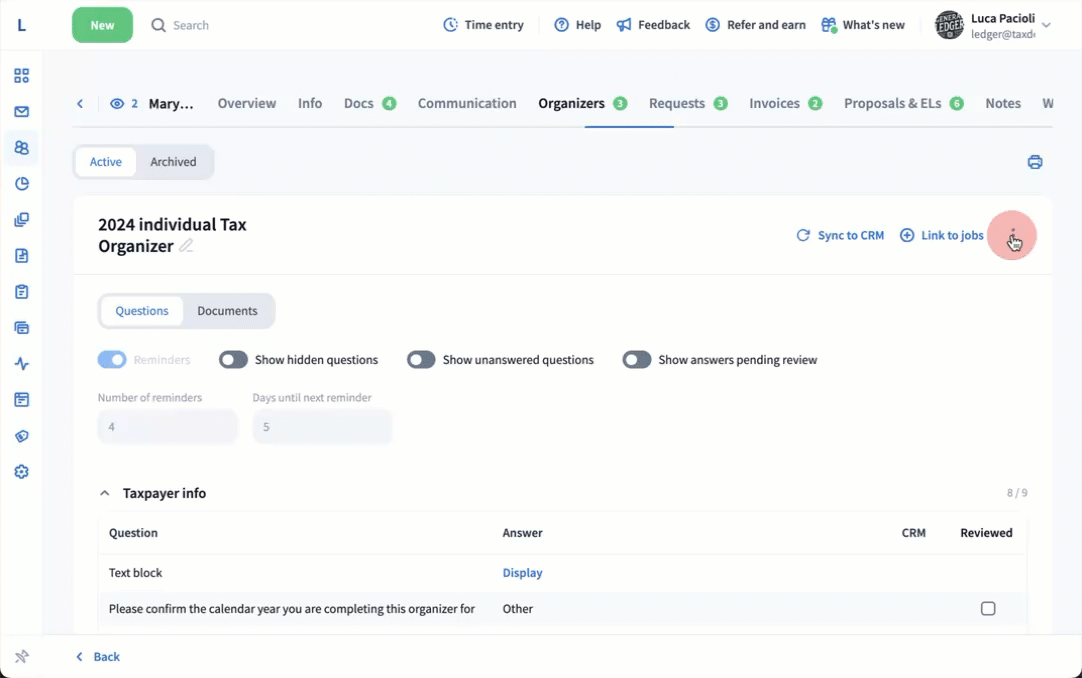Open the inbox mail icon in sidebar
The image size is (1082, 678).
point(21,112)
